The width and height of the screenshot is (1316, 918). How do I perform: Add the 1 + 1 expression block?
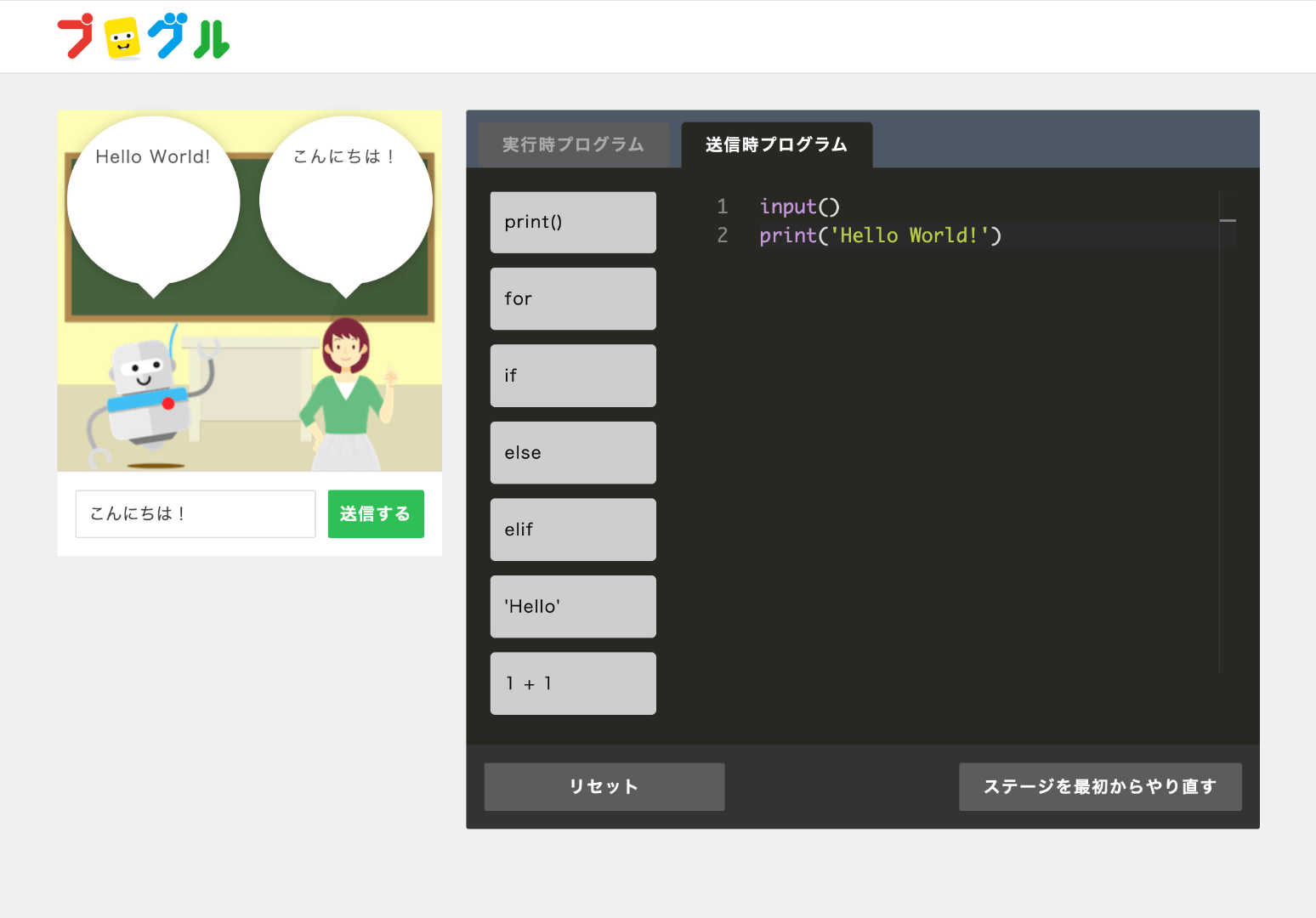(573, 683)
